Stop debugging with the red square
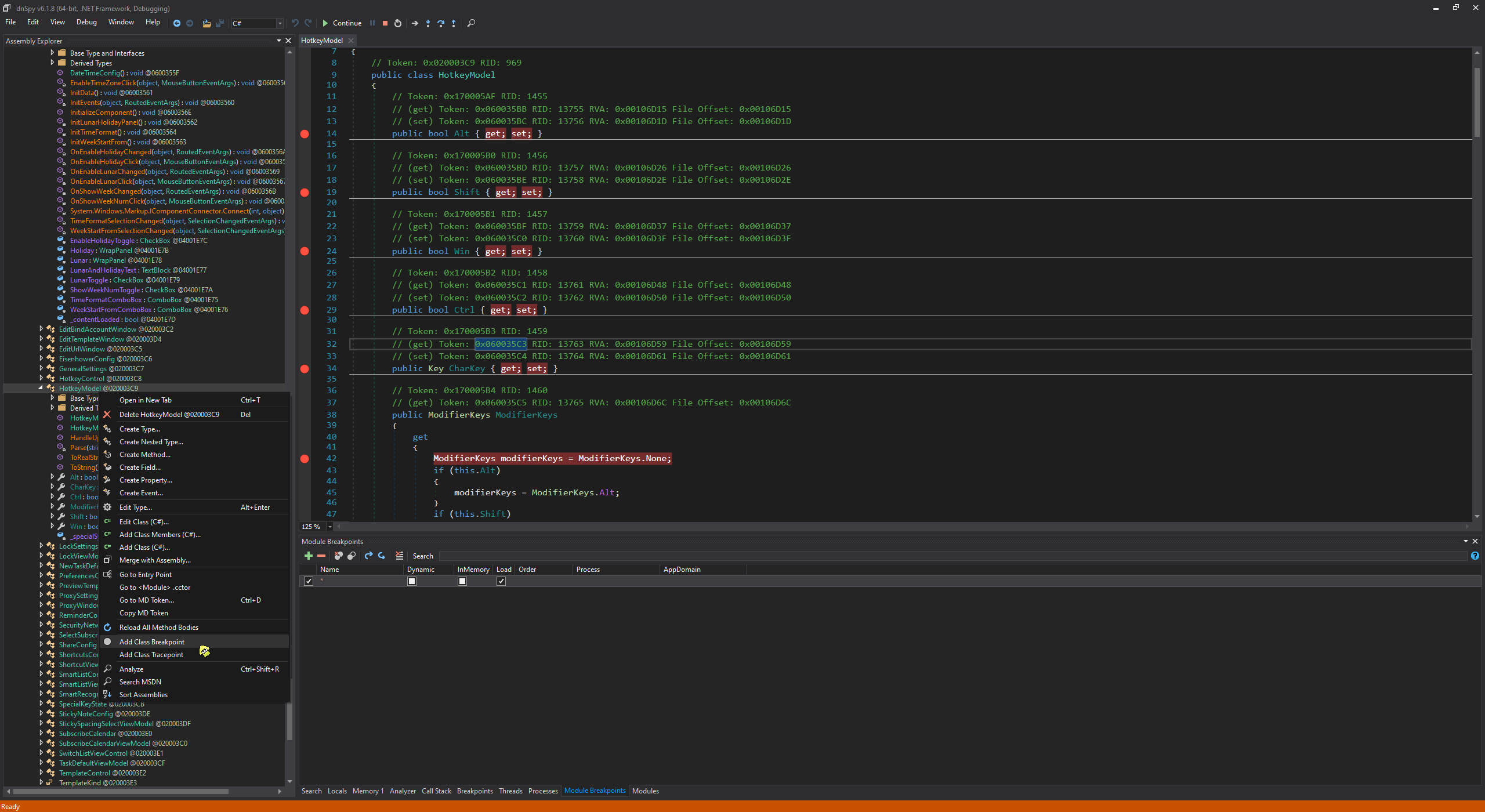The image size is (1485, 812). [385, 23]
